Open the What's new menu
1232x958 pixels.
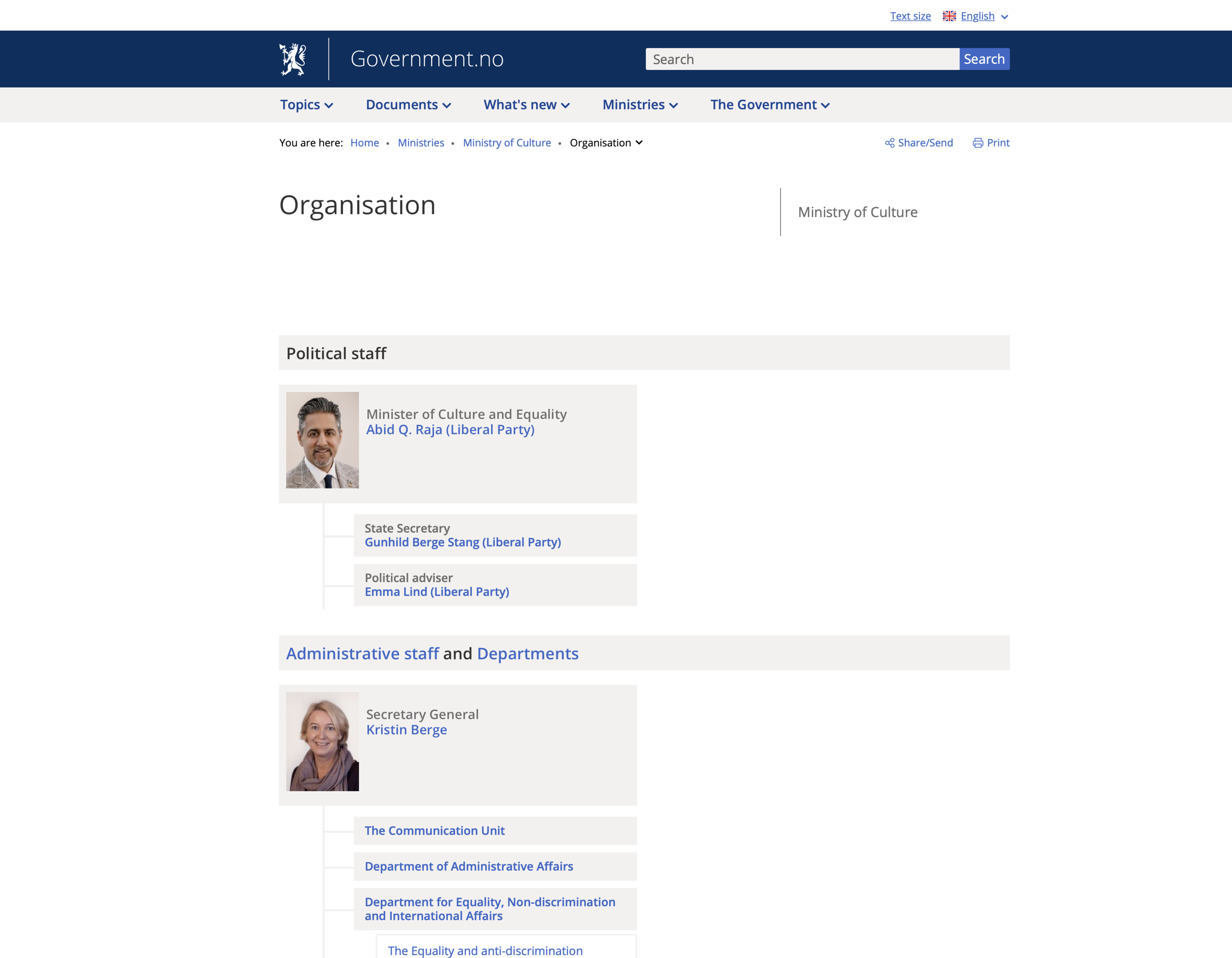[526, 105]
